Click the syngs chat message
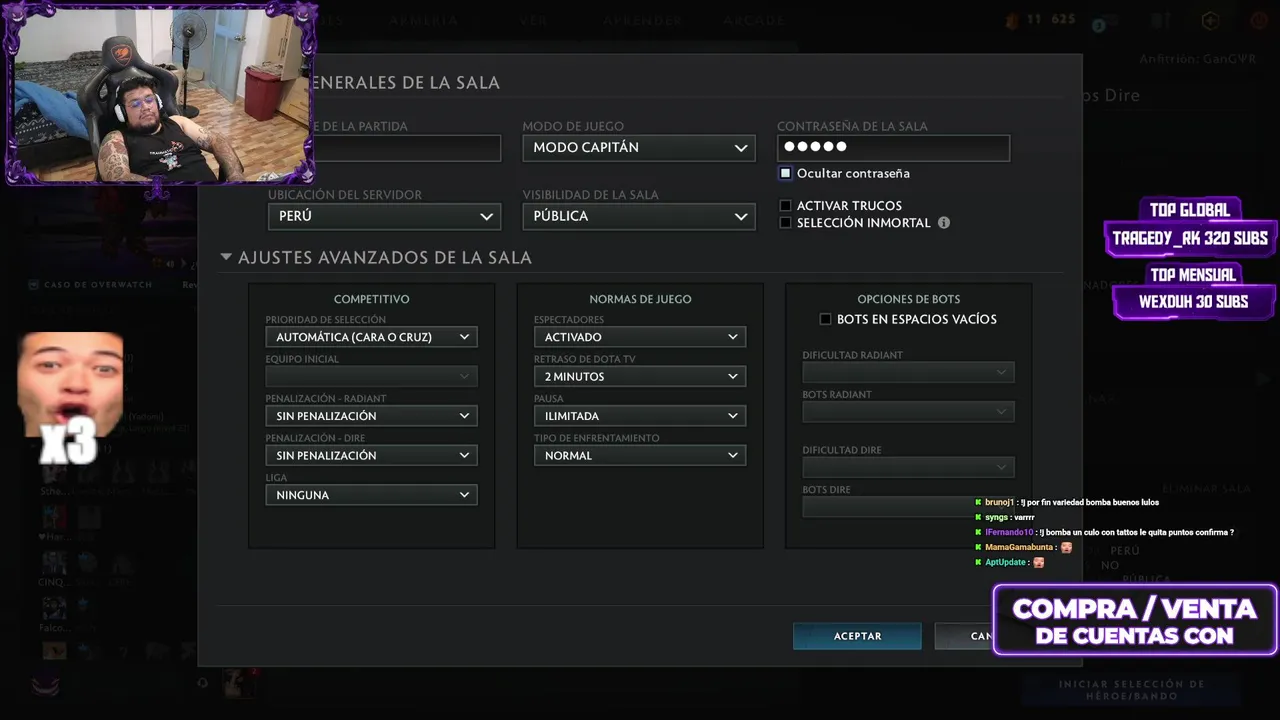This screenshot has width=1280, height=720. pos(1004,517)
